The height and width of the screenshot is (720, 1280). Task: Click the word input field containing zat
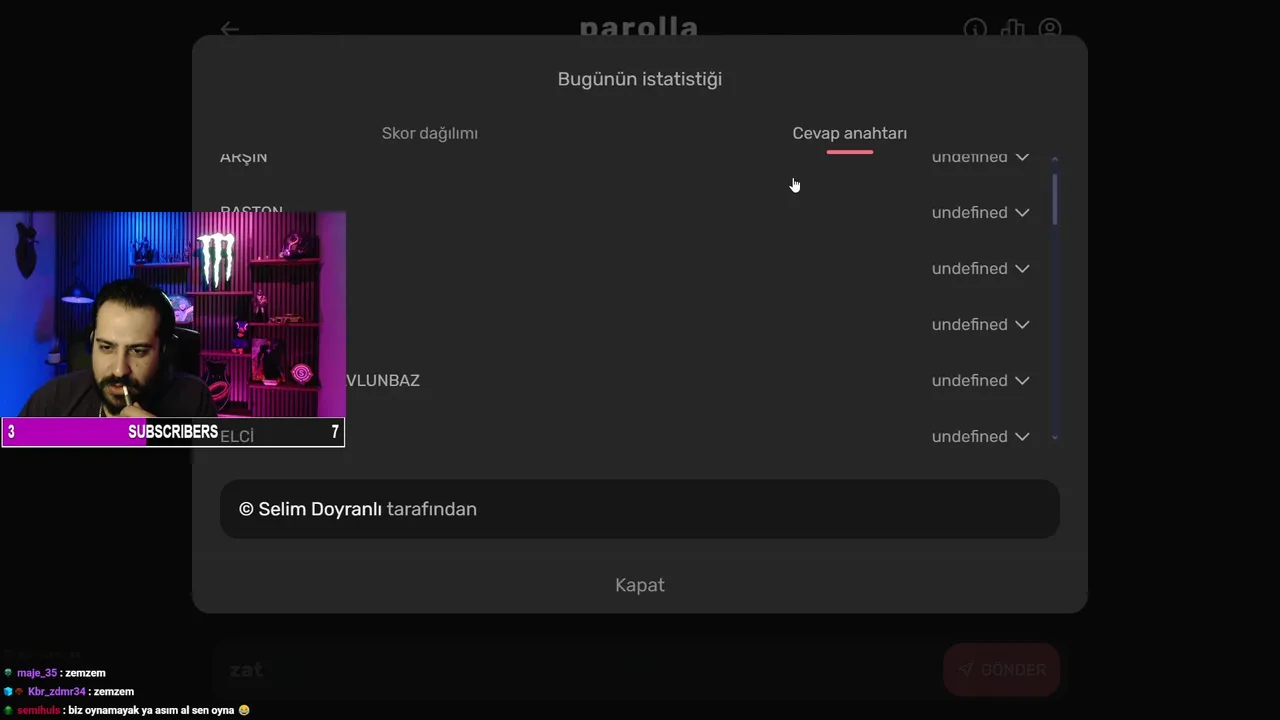pos(575,670)
